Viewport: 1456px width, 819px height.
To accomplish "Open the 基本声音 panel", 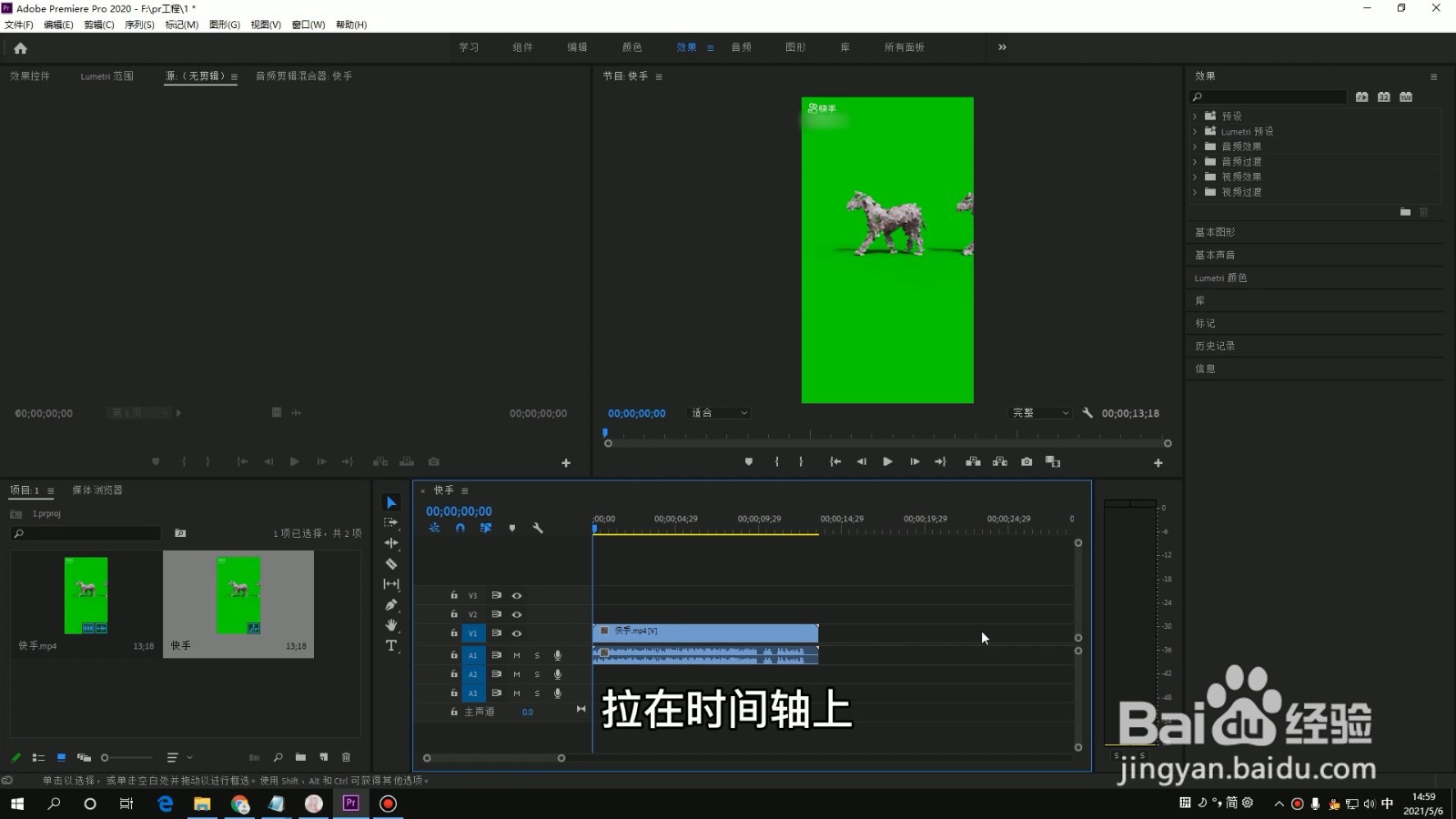I will point(1215,256).
